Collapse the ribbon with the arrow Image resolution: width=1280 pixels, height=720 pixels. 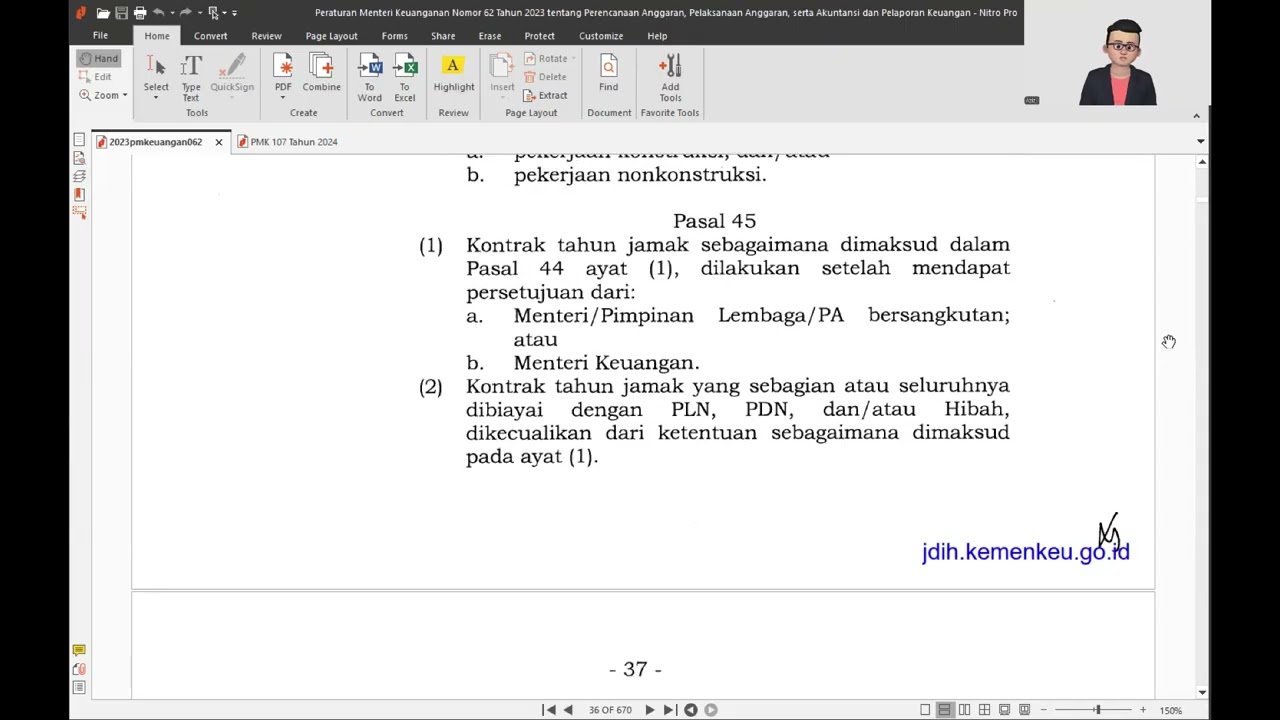point(1196,116)
